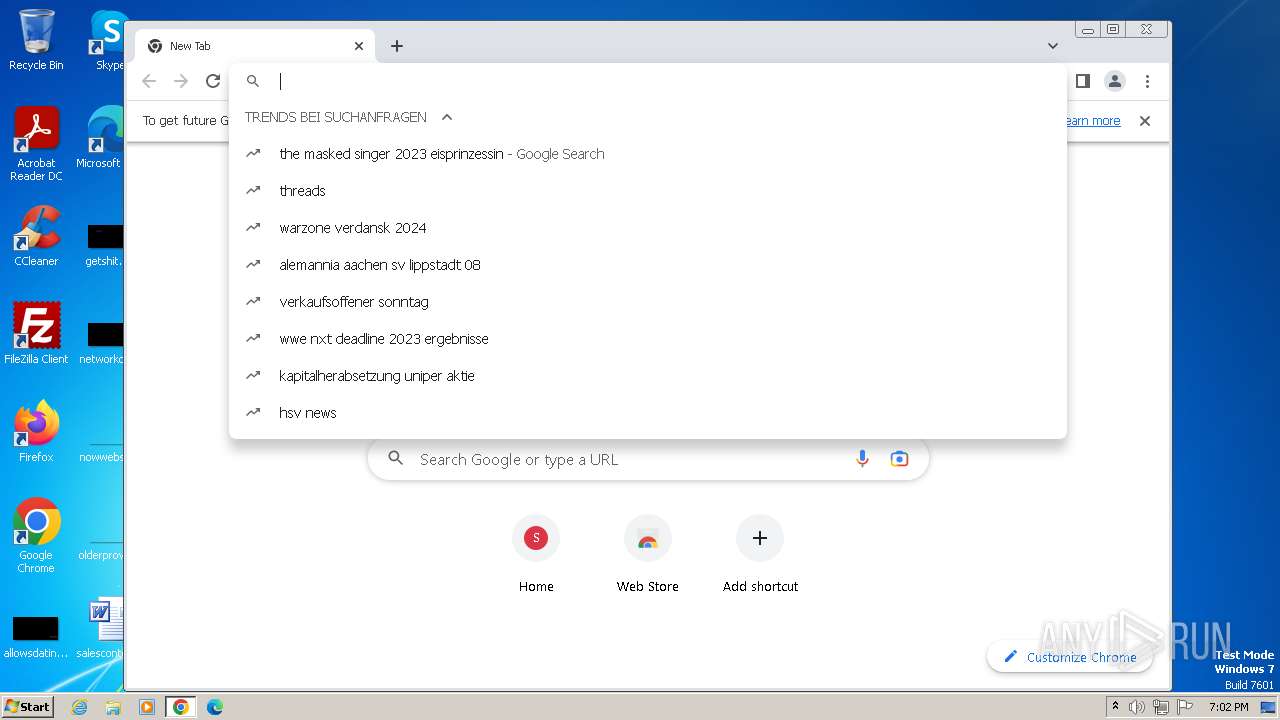Viewport: 1280px width, 720px height.
Task: Open the volume speaker tray icon
Action: pos(1137,707)
